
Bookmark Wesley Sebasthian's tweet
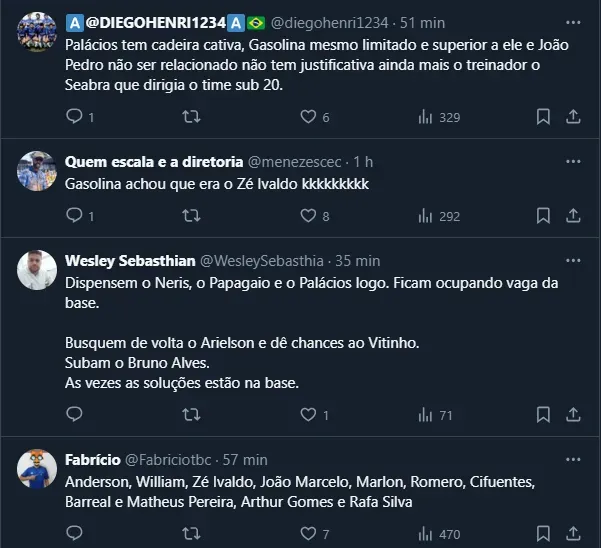click(x=543, y=414)
